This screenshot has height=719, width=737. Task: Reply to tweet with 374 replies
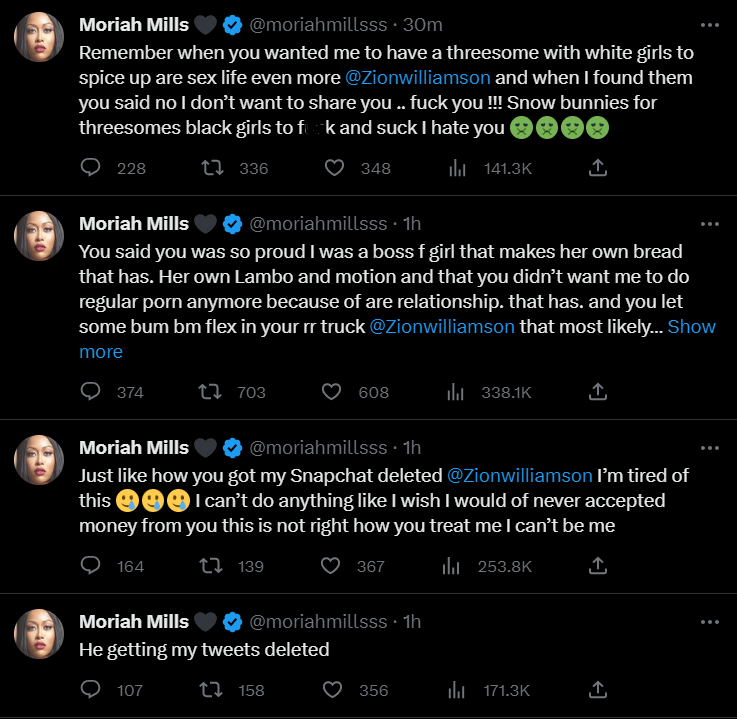(91, 392)
